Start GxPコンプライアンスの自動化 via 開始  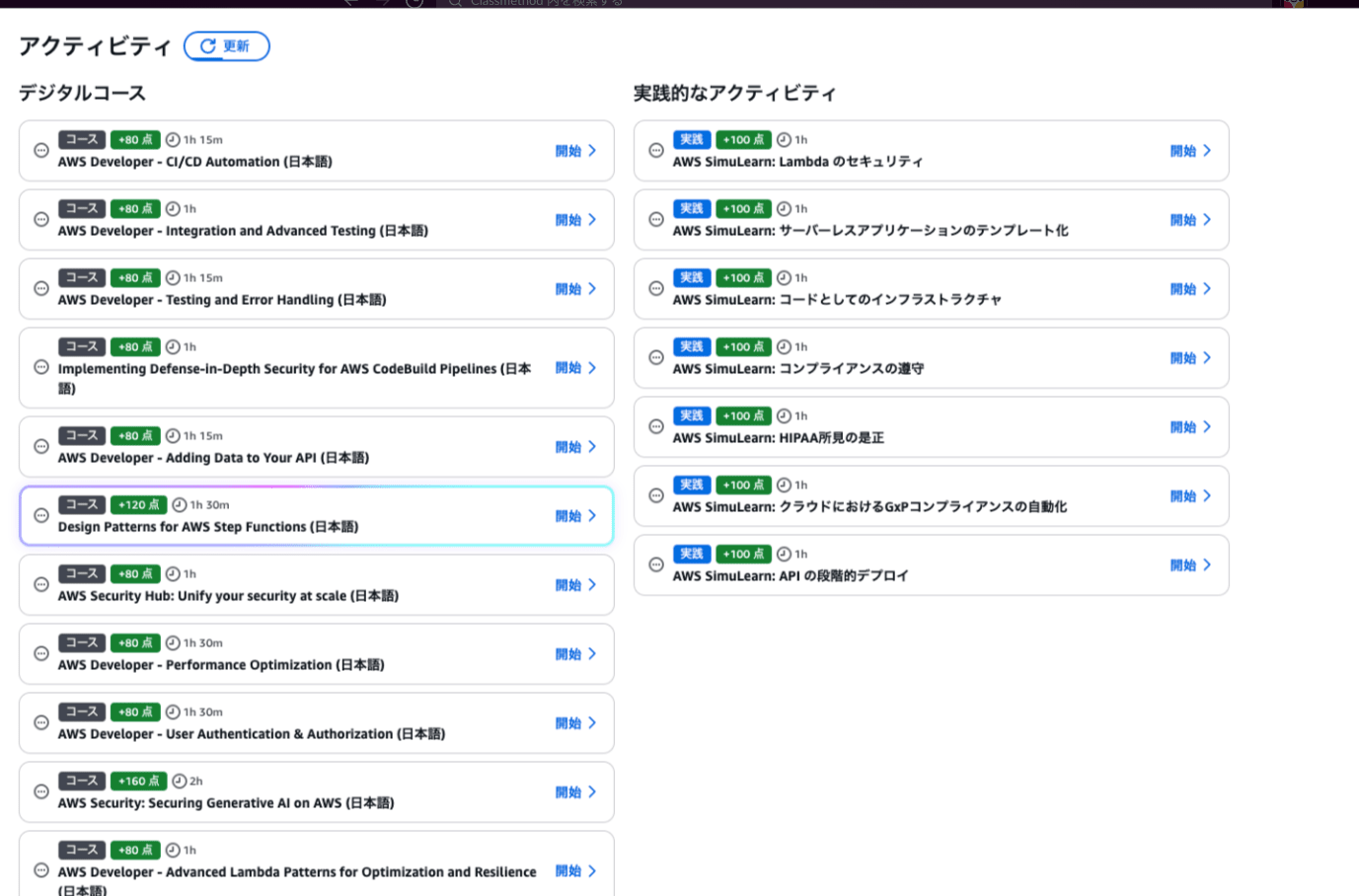(x=1191, y=496)
